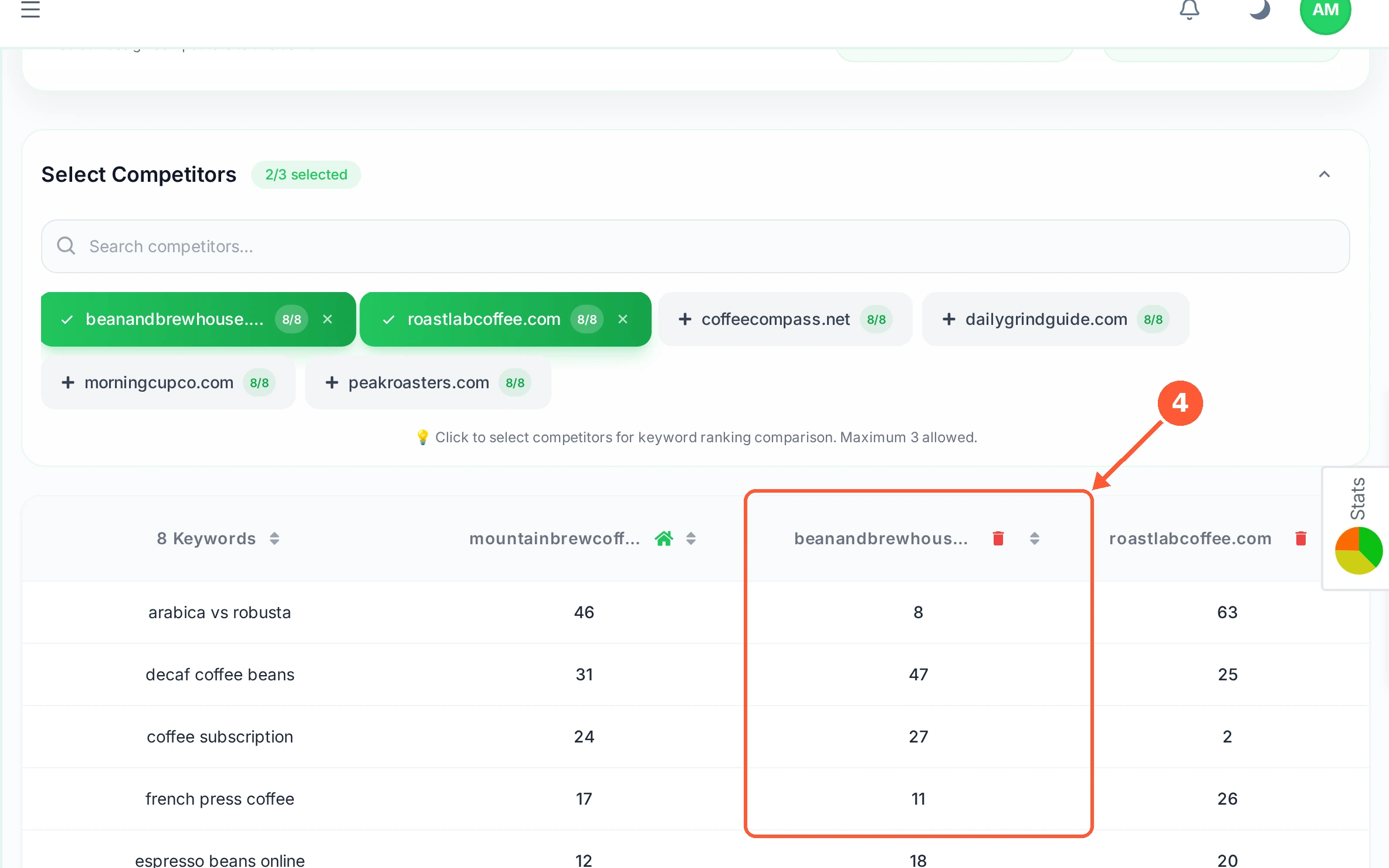Deselect the roastlabcoffee.com competitor chip
Image resolution: width=1389 pixels, height=868 pixels.
pyautogui.click(x=506, y=319)
